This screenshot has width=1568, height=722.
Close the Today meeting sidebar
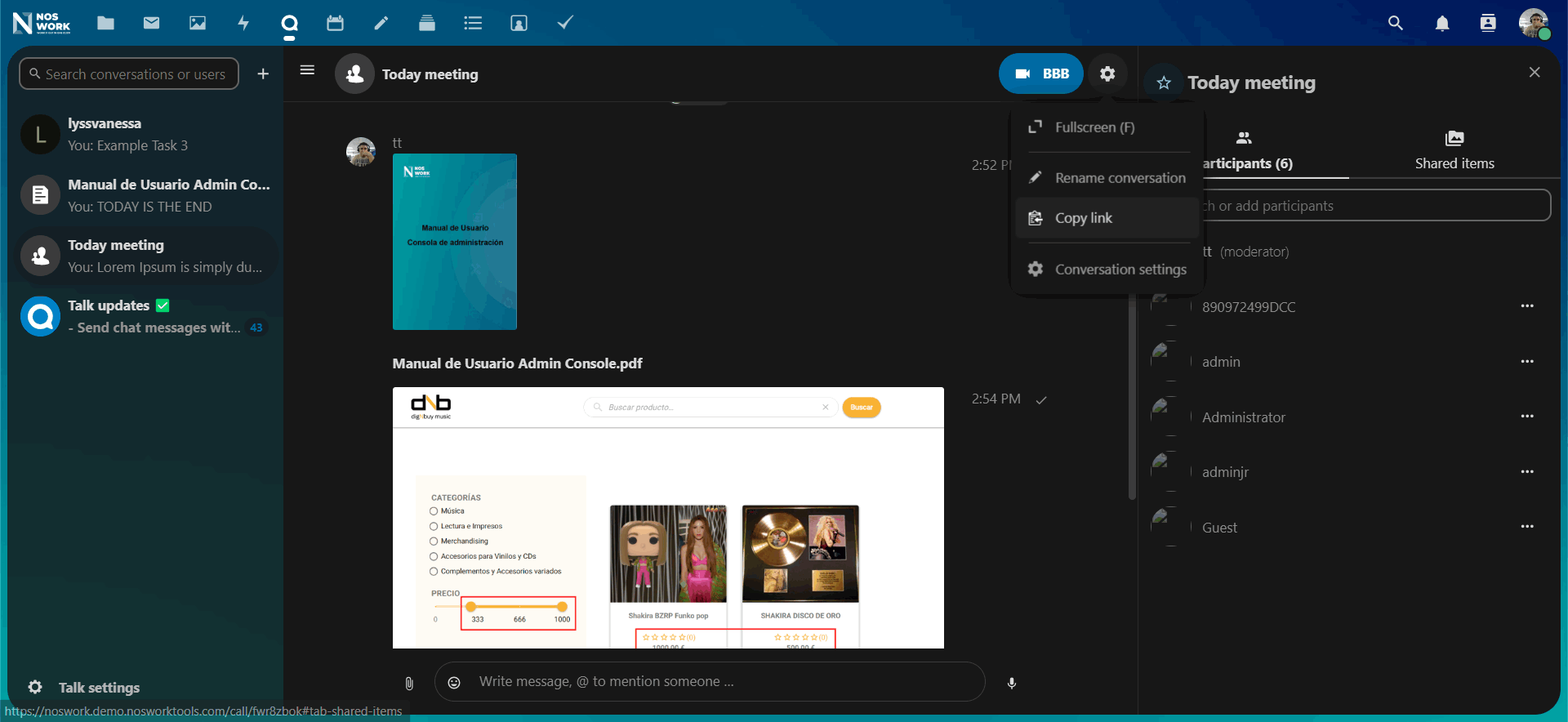(x=1535, y=72)
